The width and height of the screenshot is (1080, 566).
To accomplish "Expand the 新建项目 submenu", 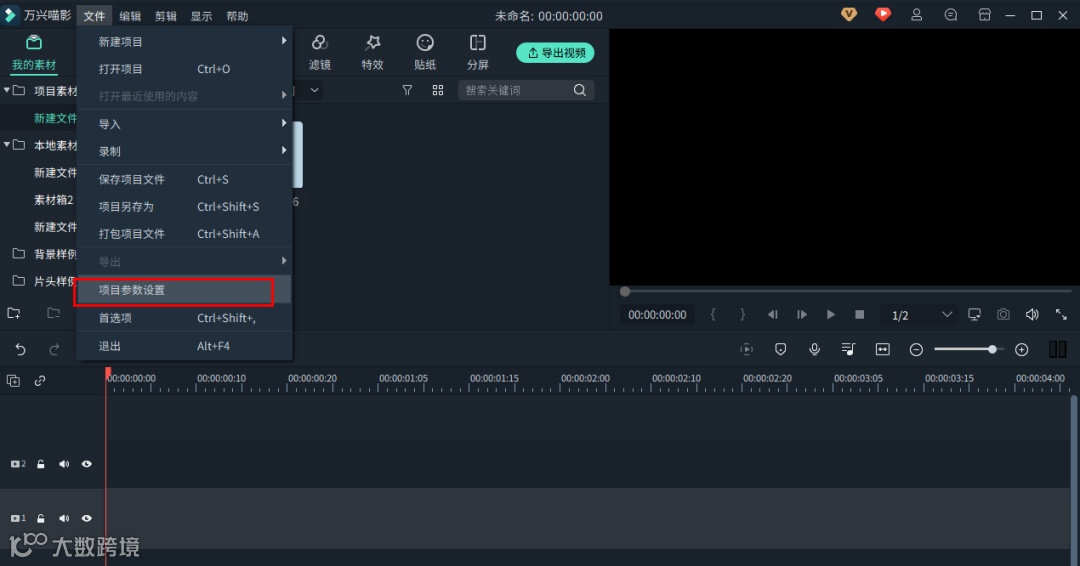I will pyautogui.click(x=185, y=41).
